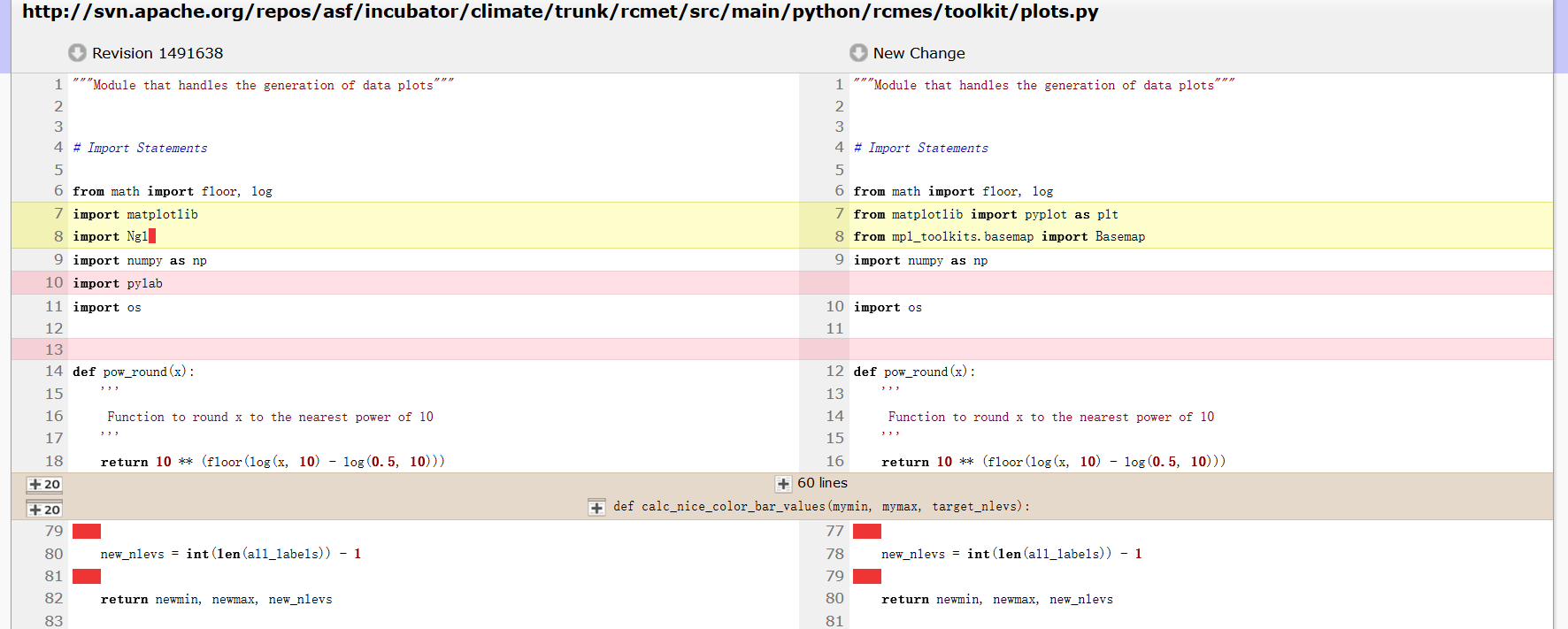1568x629 pixels.
Task: Expand 20 lines above via upper +20 button
Action: pyautogui.click(x=44, y=484)
